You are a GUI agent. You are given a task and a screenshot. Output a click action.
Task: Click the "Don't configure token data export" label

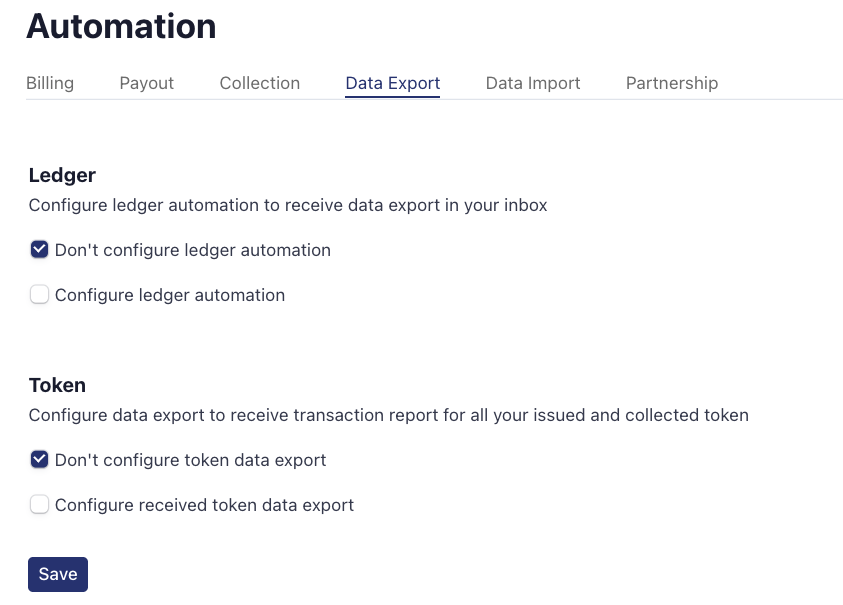(191, 460)
